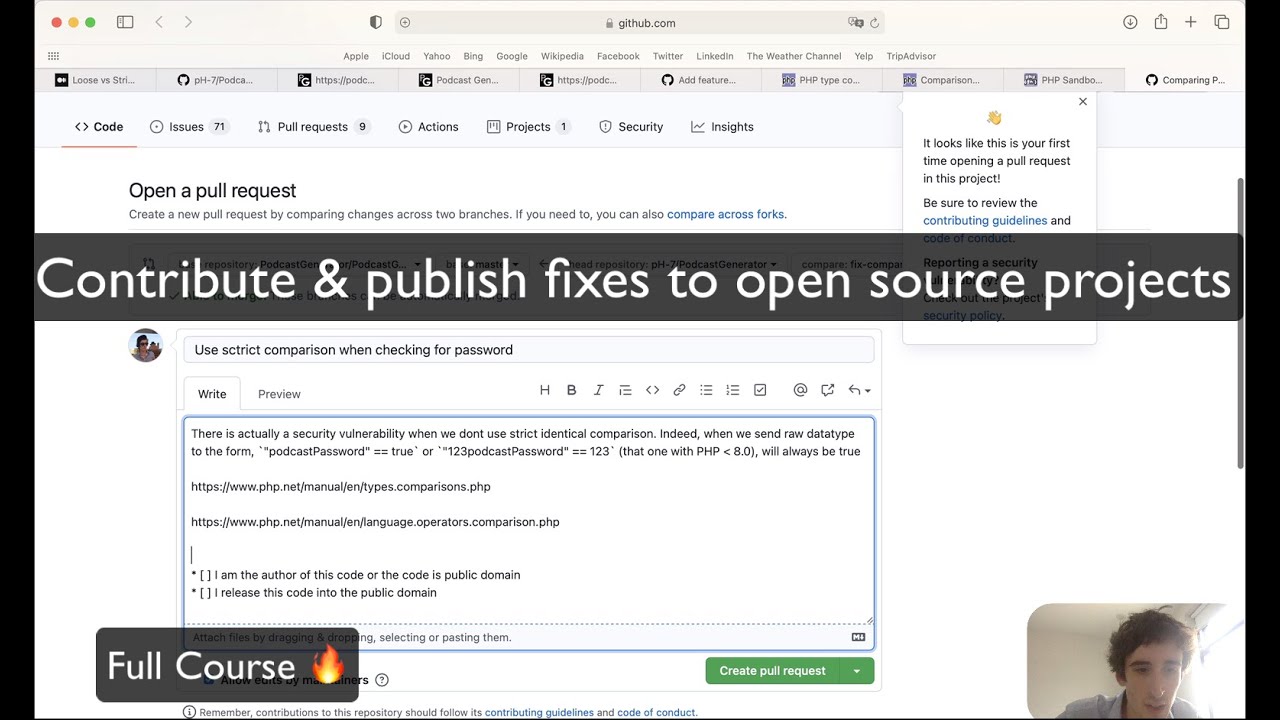
Task: Open contributing guidelines link in the footer
Action: [539, 713]
